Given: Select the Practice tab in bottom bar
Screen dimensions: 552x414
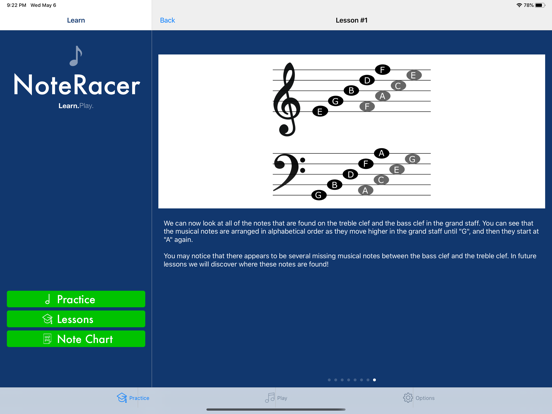Looking at the screenshot, I should pyautogui.click(x=133, y=398).
